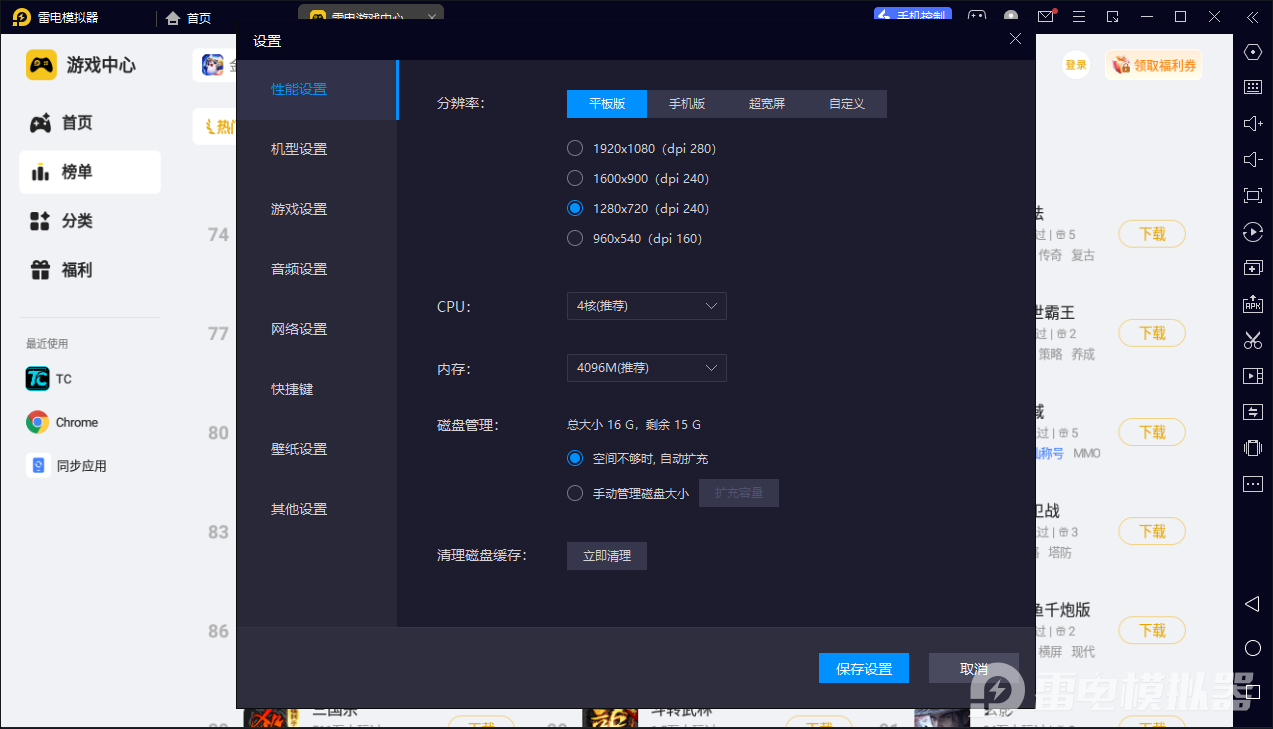Select 手动管理磁盘大小 radio option

point(627,493)
